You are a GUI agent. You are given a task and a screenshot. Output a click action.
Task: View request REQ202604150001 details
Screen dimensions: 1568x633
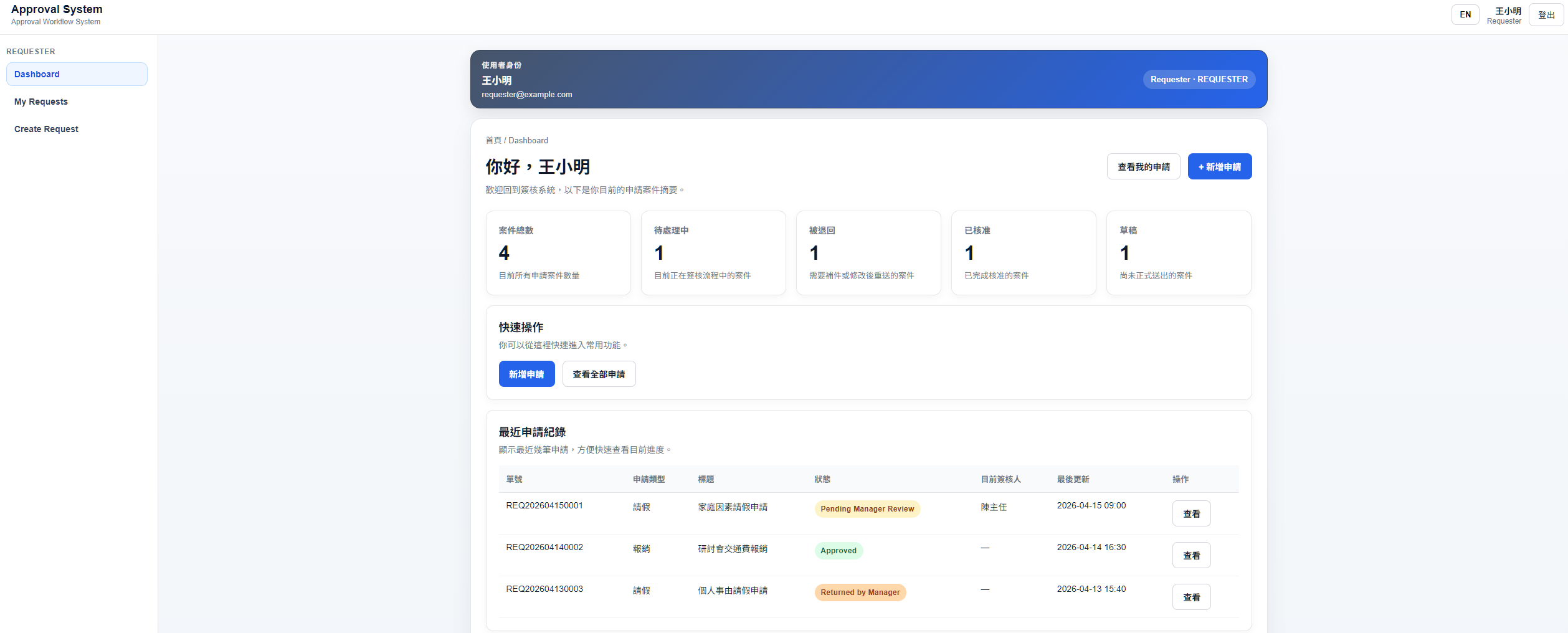pos(1190,513)
